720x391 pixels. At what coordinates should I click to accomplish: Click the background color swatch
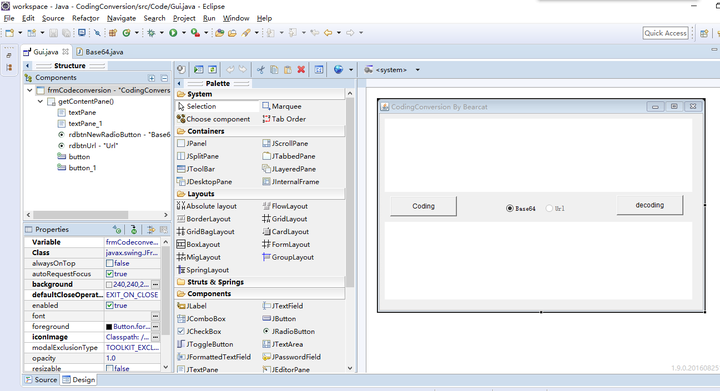(109, 285)
